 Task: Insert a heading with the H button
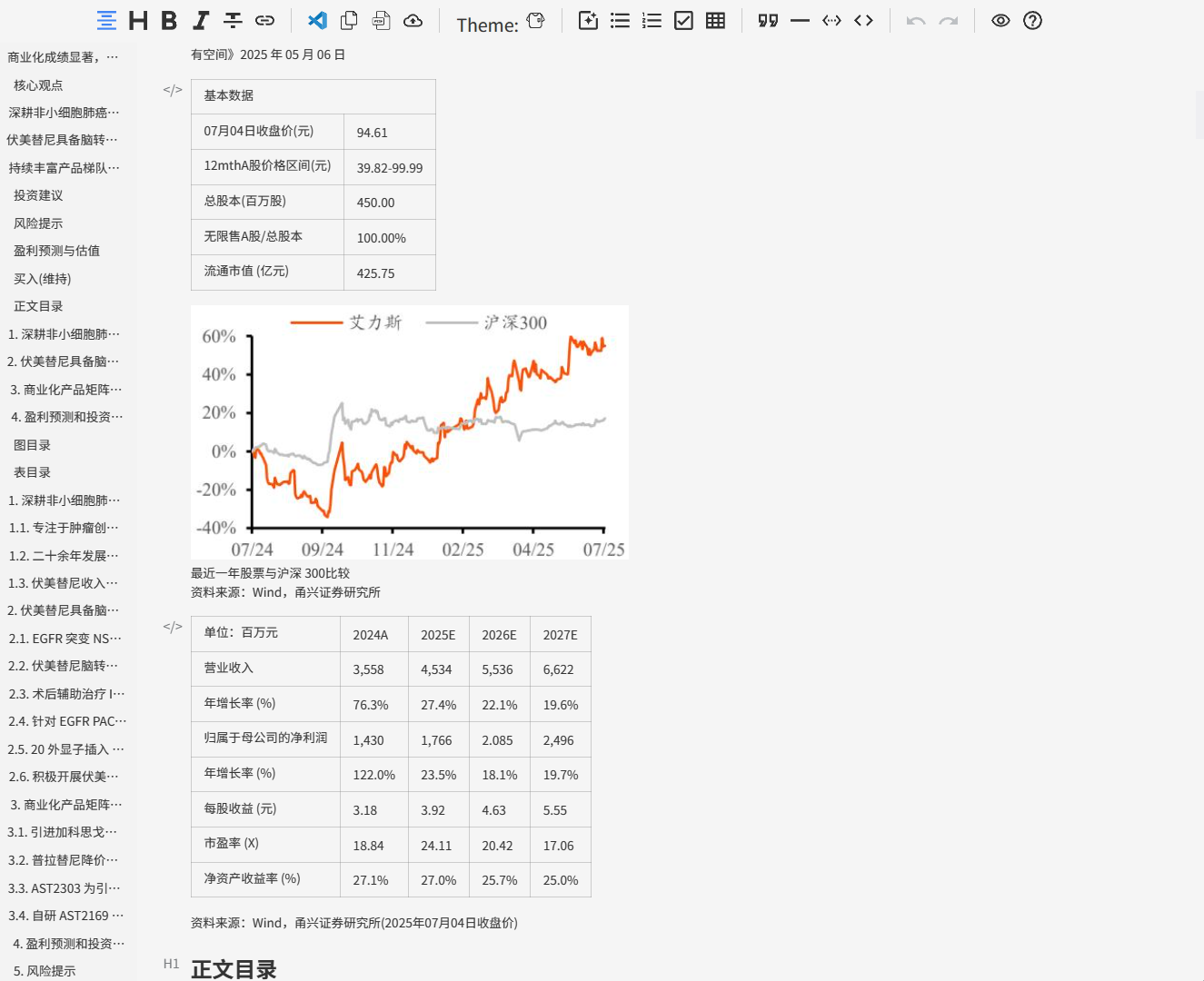click(138, 20)
